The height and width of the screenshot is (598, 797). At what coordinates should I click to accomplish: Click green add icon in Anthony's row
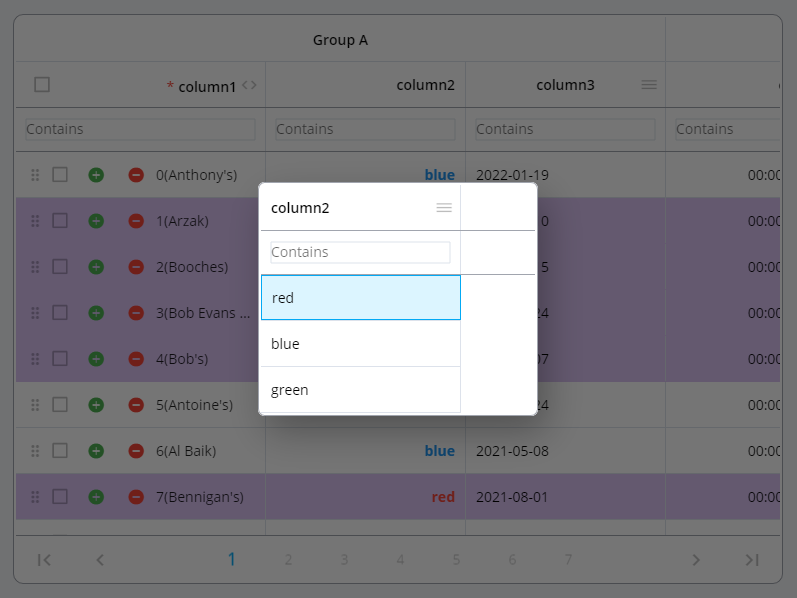tap(96, 175)
